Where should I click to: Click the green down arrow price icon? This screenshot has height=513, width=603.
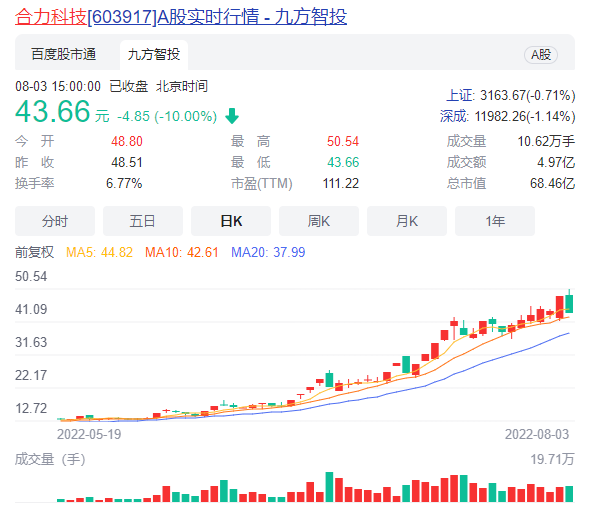(x=232, y=115)
